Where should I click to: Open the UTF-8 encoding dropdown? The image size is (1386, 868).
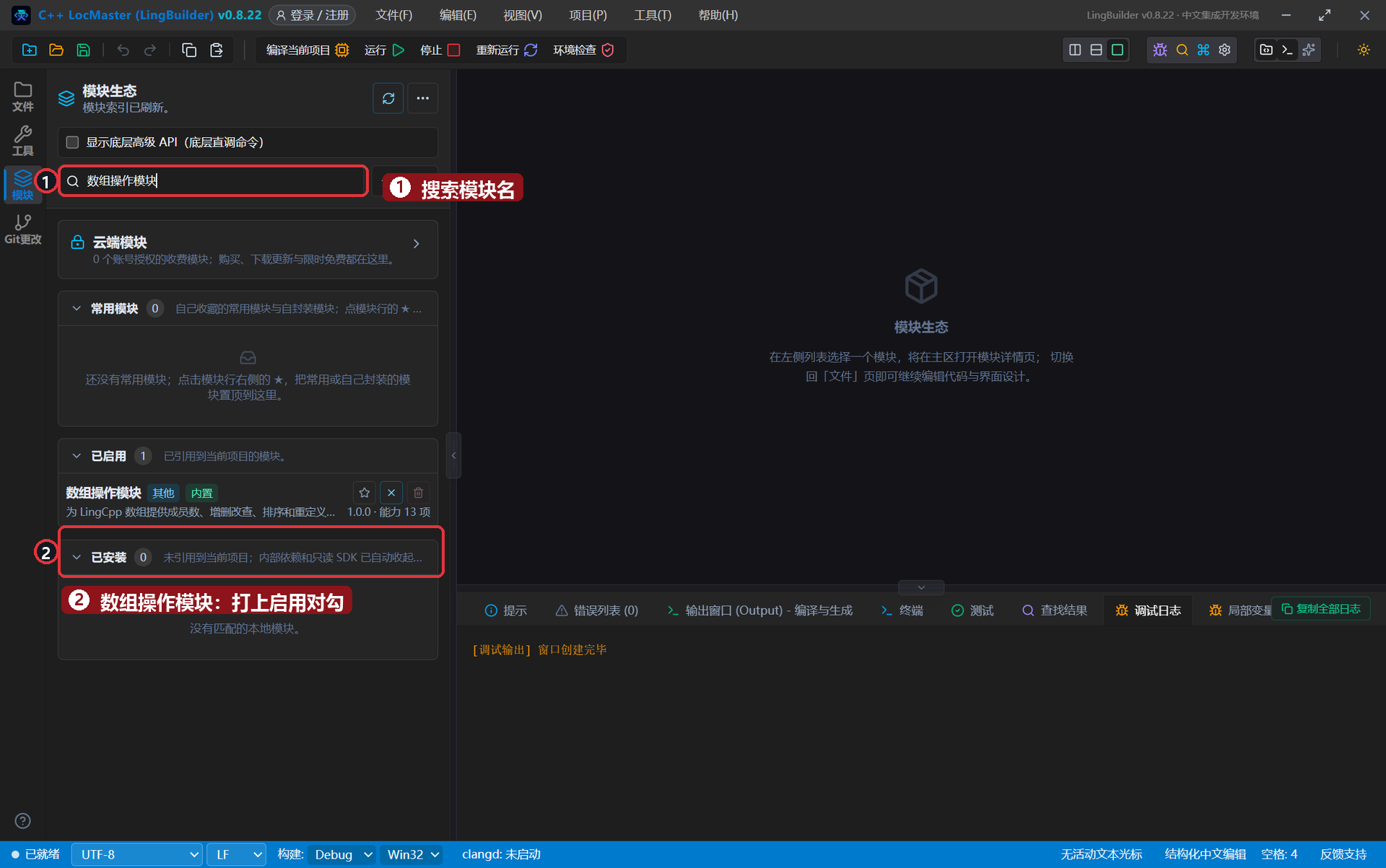(137, 854)
